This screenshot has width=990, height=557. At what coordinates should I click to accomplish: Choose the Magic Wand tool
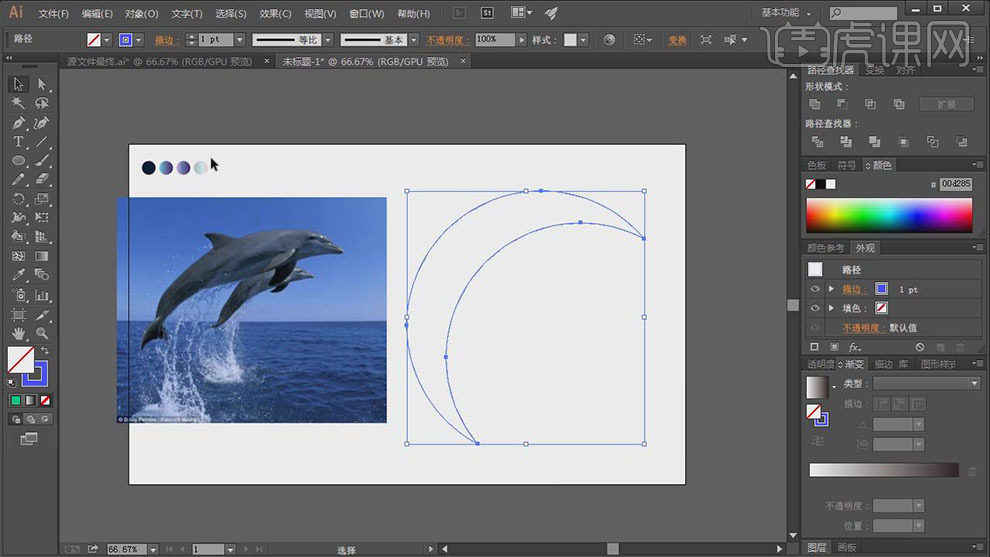click(18, 103)
